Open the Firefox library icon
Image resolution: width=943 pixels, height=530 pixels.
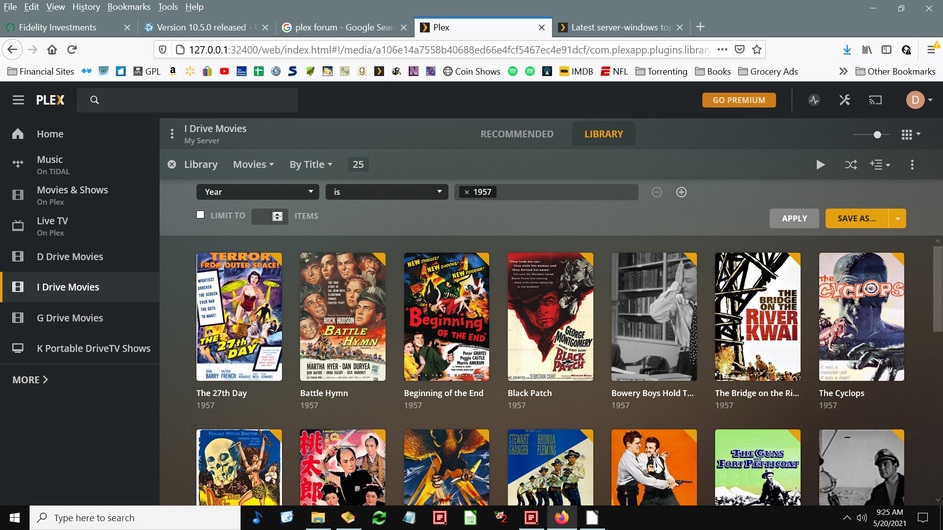(x=867, y=49)
